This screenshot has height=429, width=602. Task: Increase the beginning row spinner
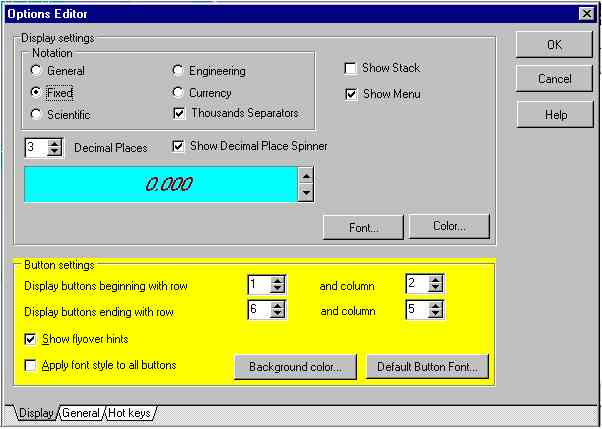[277, 281]
